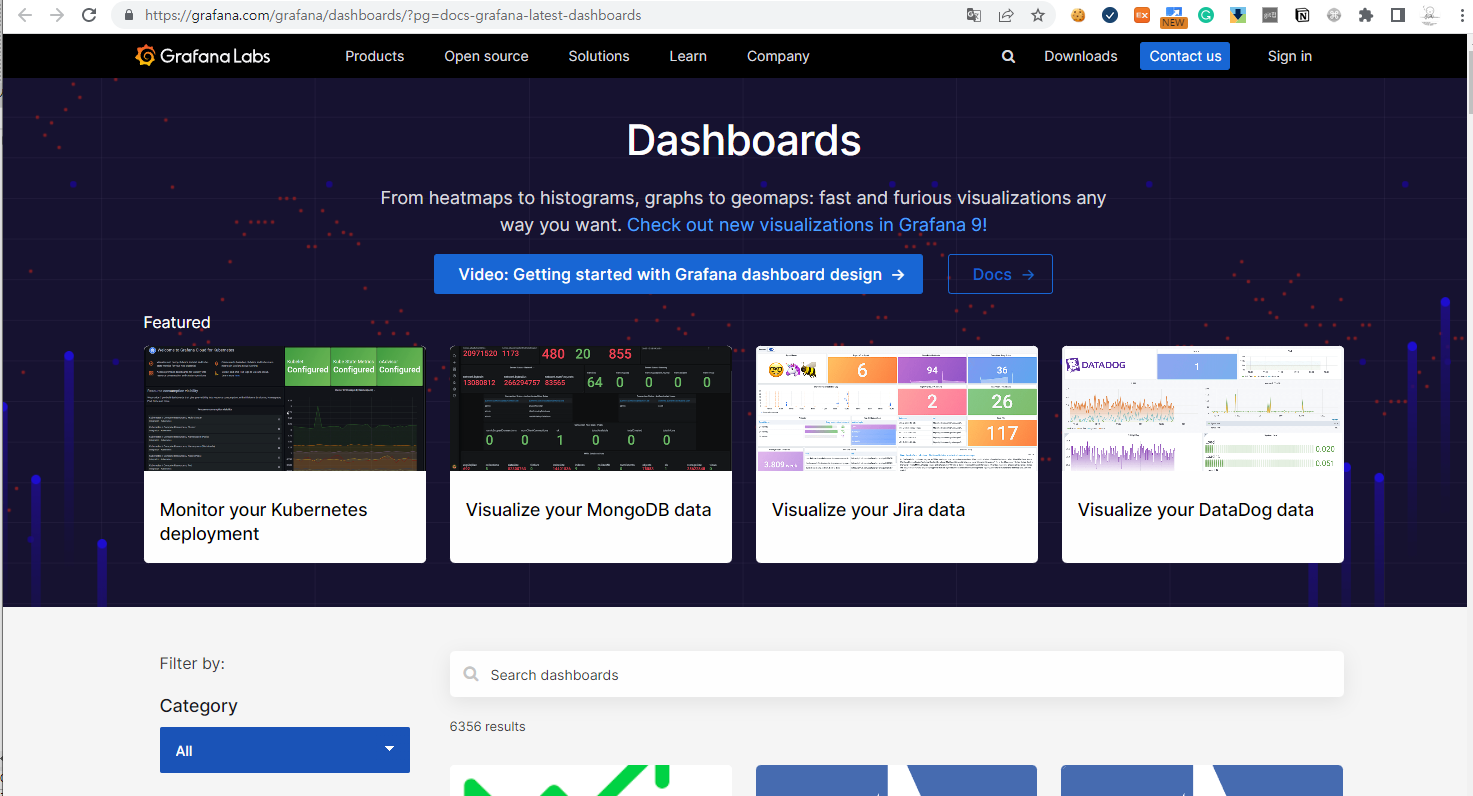View site info via the padlock icon
1473x796 pixels.
coord(128,16)
